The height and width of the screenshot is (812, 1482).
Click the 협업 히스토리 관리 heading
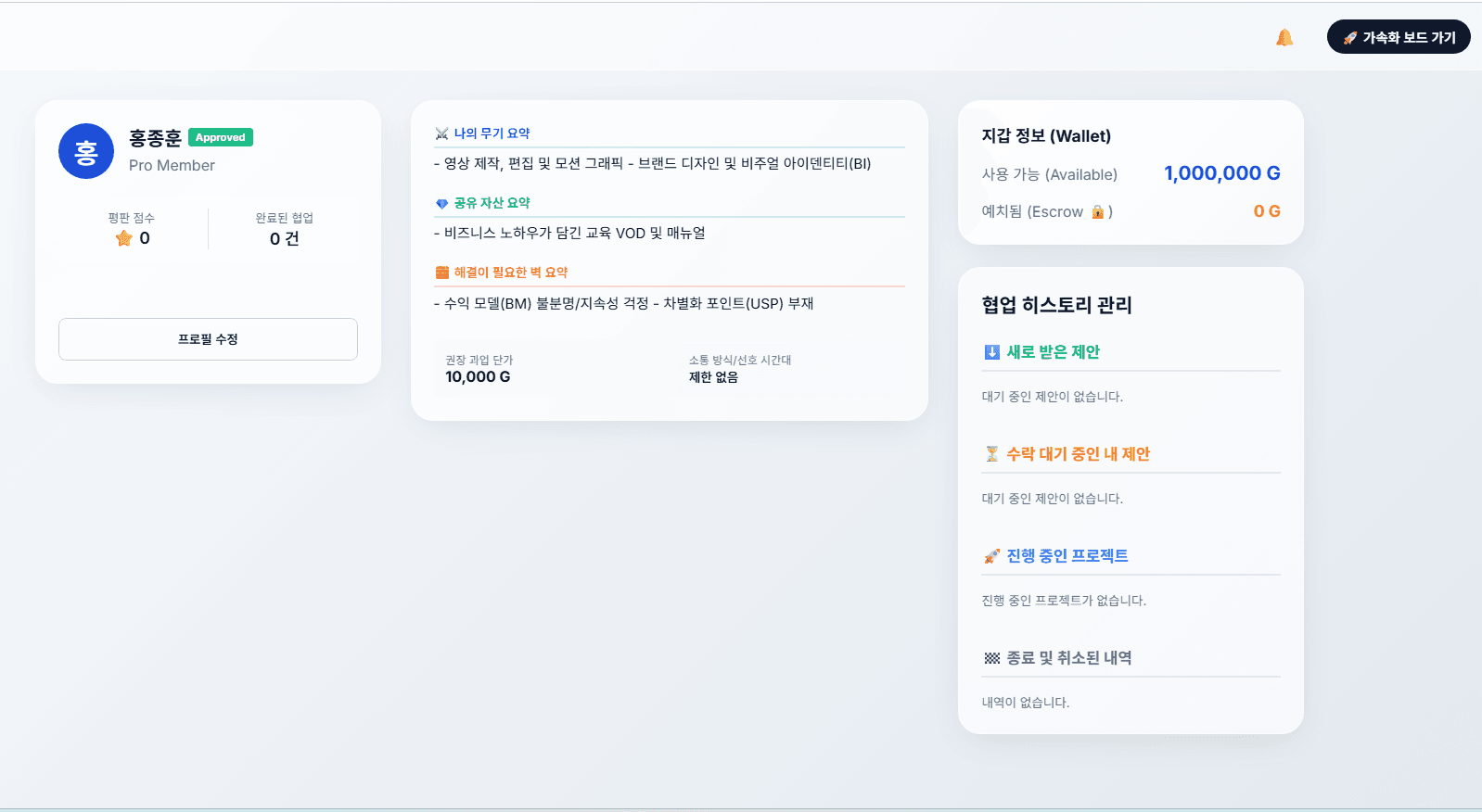(x=1056, y=305)
